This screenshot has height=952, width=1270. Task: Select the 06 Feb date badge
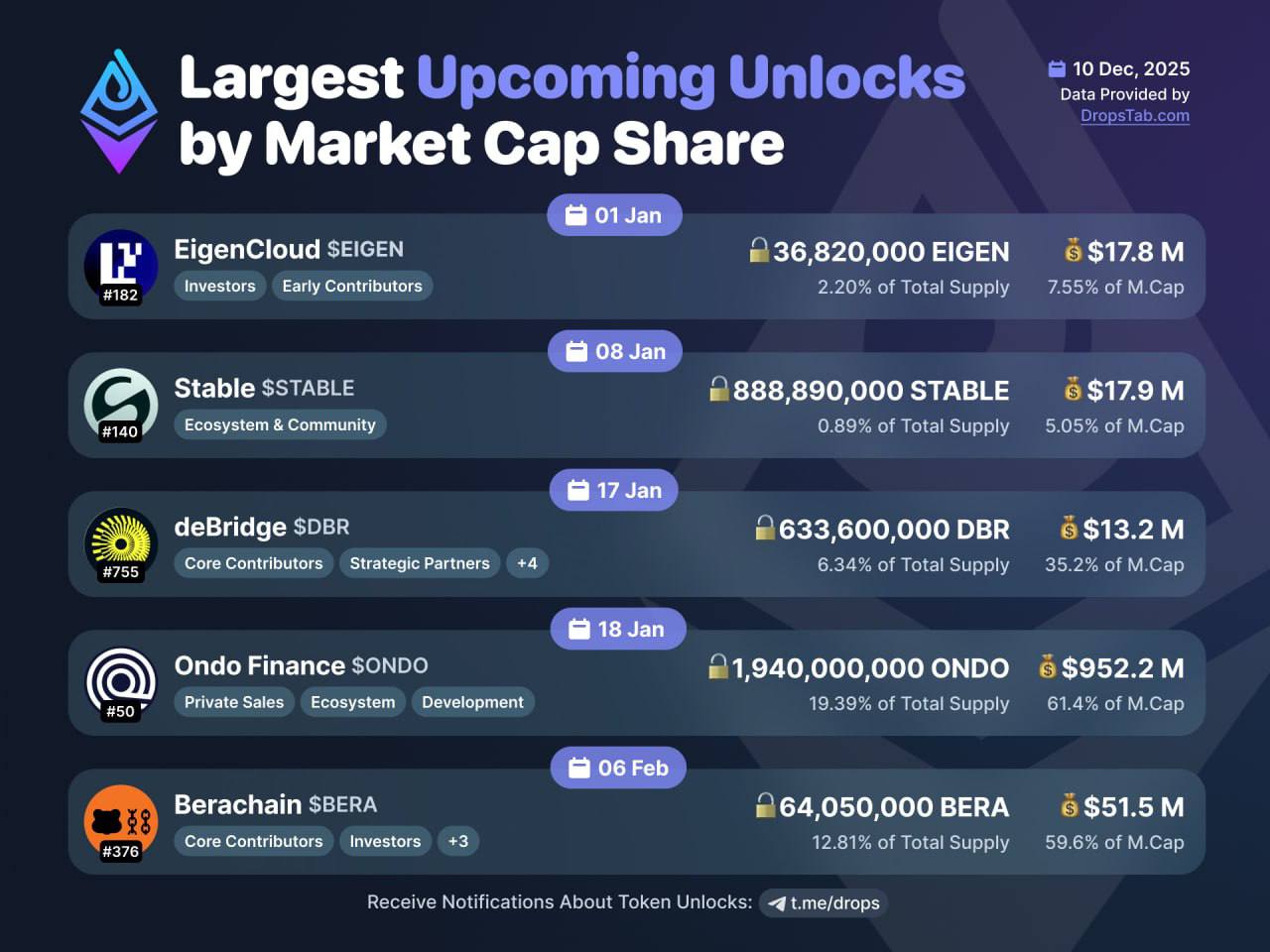point(618,768)
